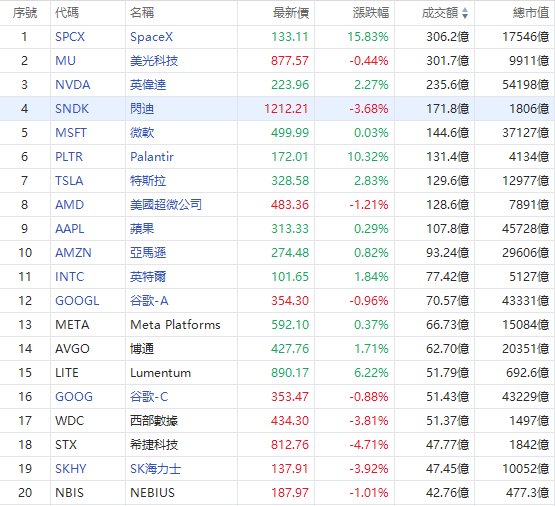Open the NVDA ticker link
This screenshot has height=506, width=555.
pyautogui.click(x=73, y=85)
